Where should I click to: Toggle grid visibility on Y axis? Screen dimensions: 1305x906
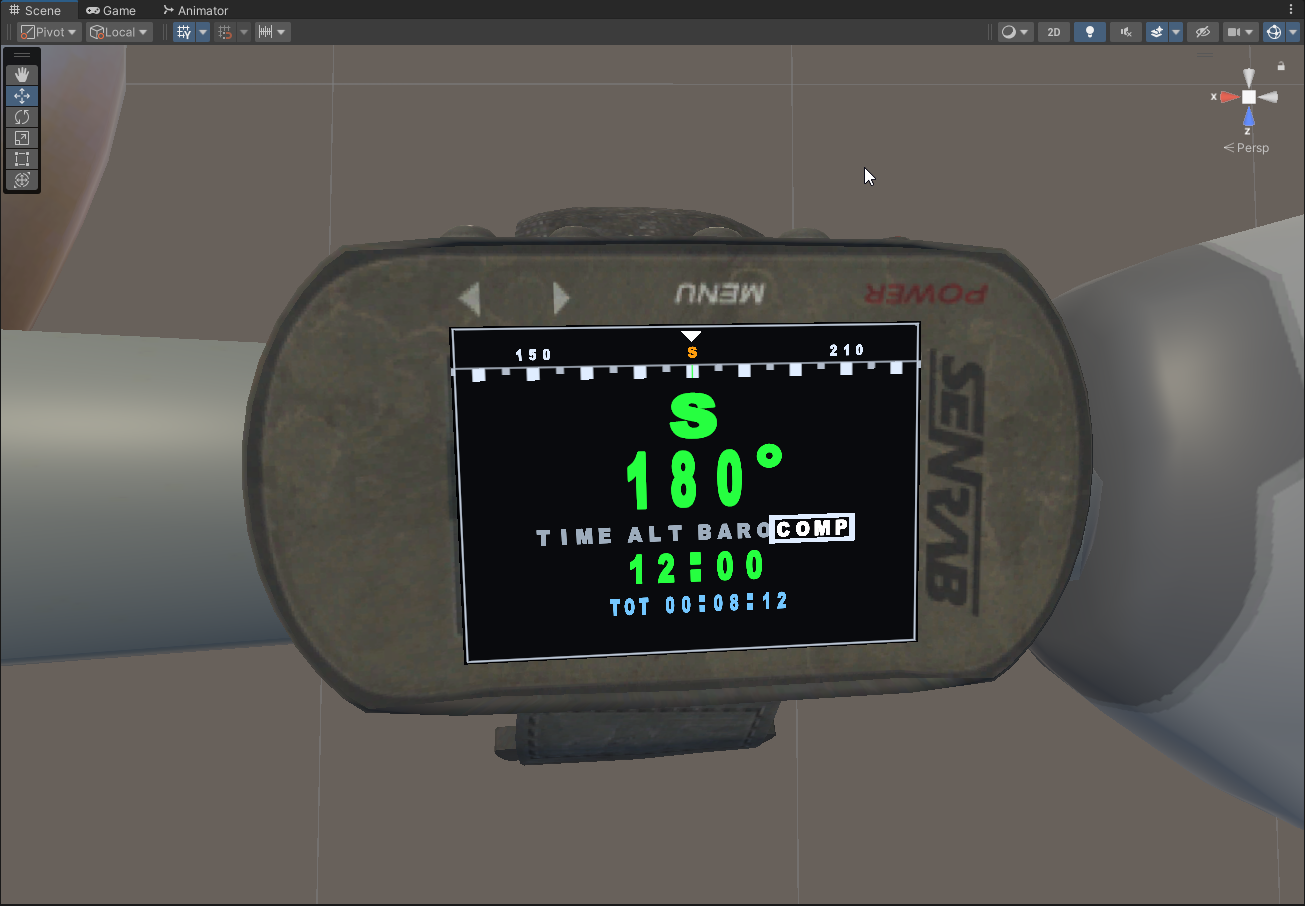tap(184, 32)
